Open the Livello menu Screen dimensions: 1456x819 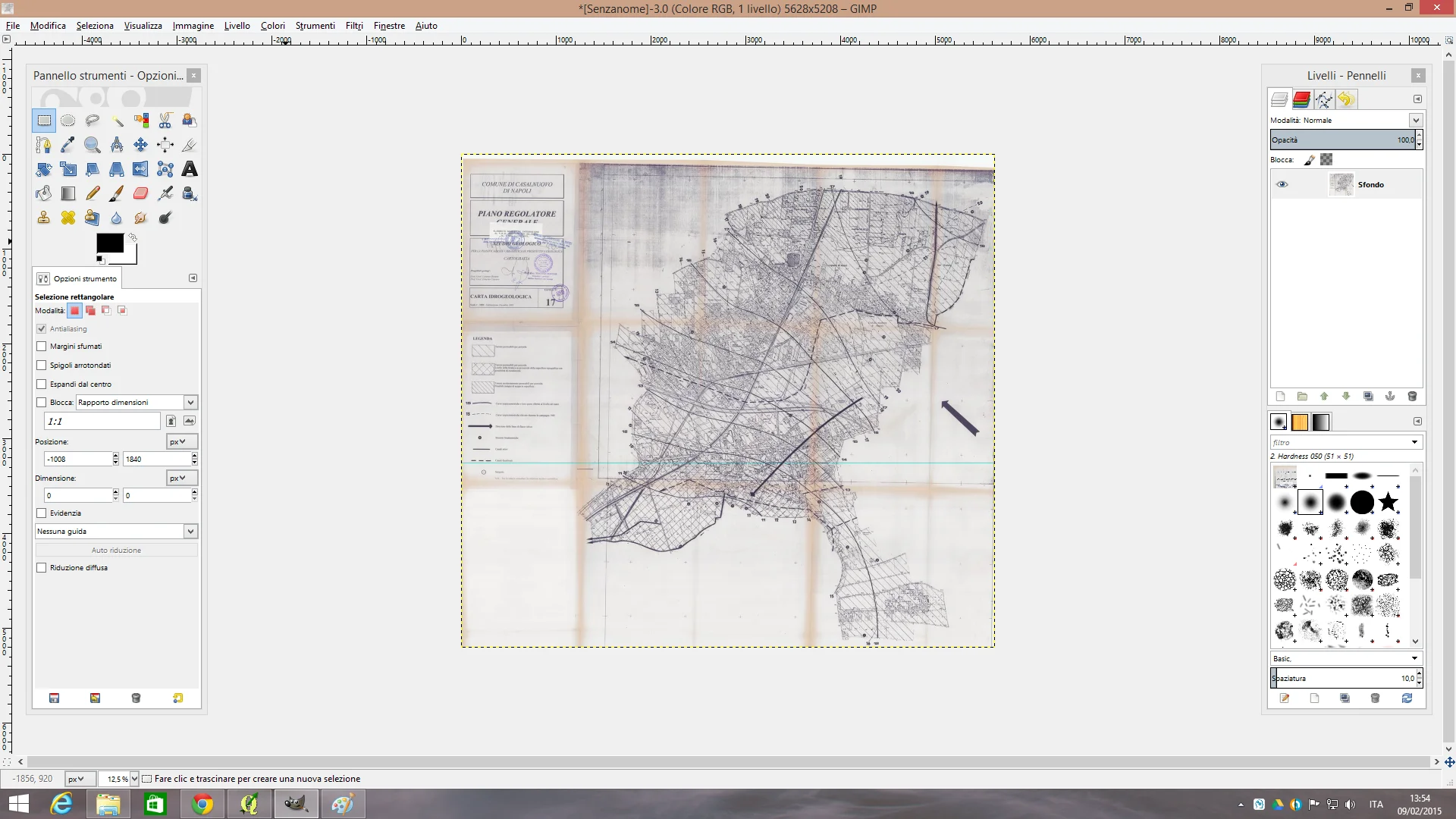237,26
